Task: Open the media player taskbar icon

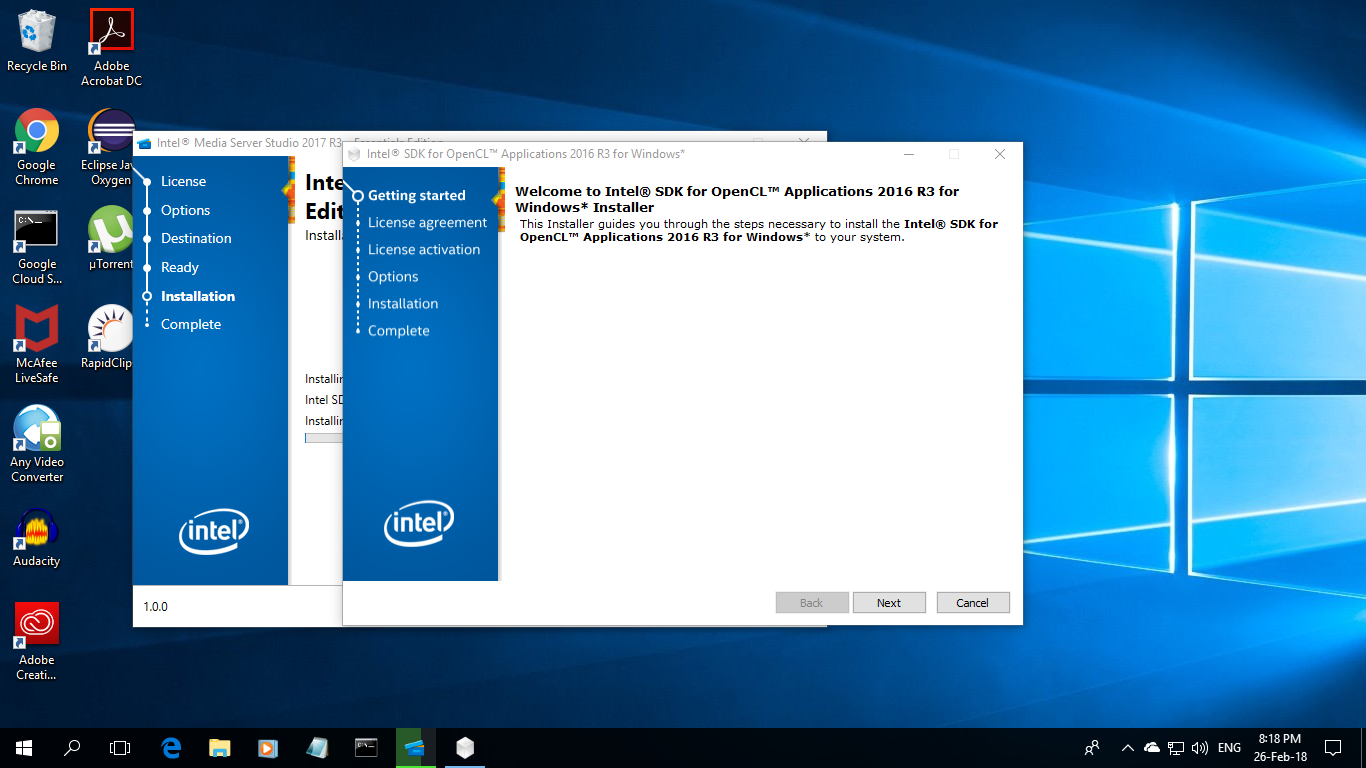Action: pyautogui.click(x=267, y=747)
